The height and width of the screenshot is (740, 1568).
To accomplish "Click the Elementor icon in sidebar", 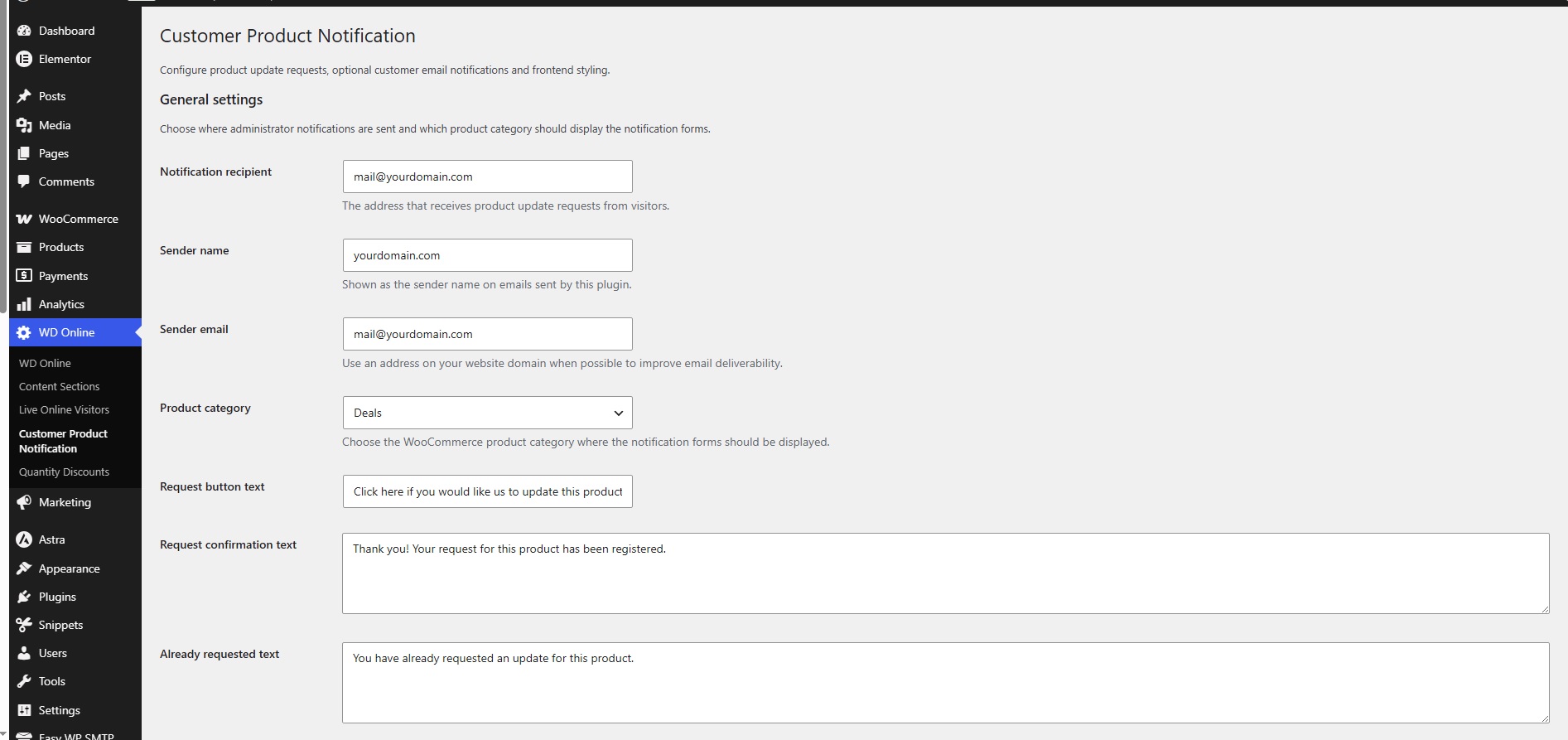I will click(x=24, y=59).
